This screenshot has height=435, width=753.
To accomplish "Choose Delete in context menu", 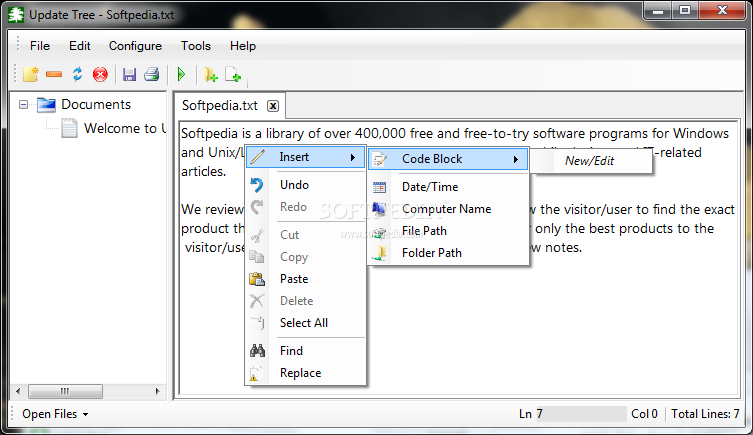I will 306,301.
